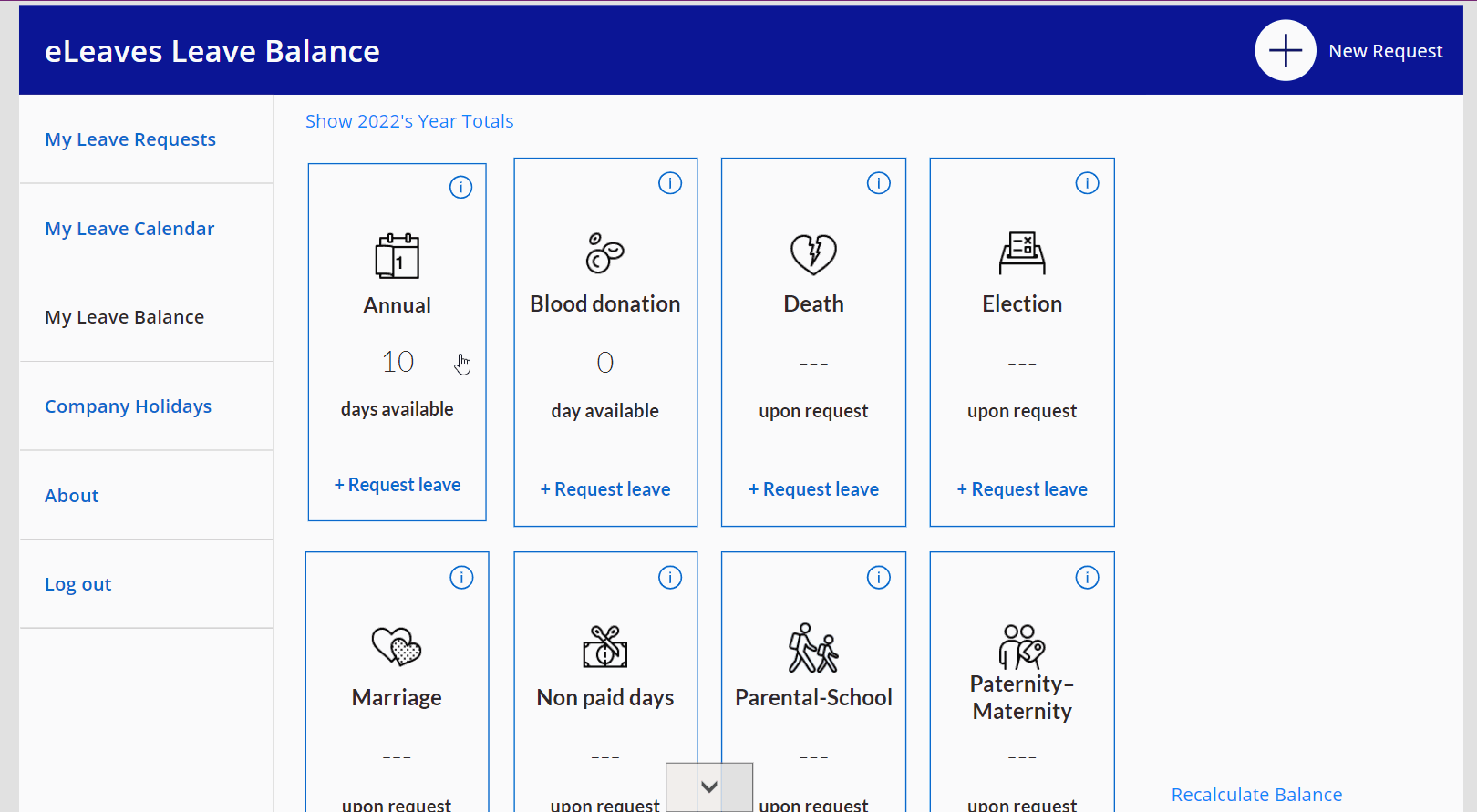This screenshot has width=1477, height=812.
Task: Click 'day available' on Blood donation card
Action: point(605,411)
